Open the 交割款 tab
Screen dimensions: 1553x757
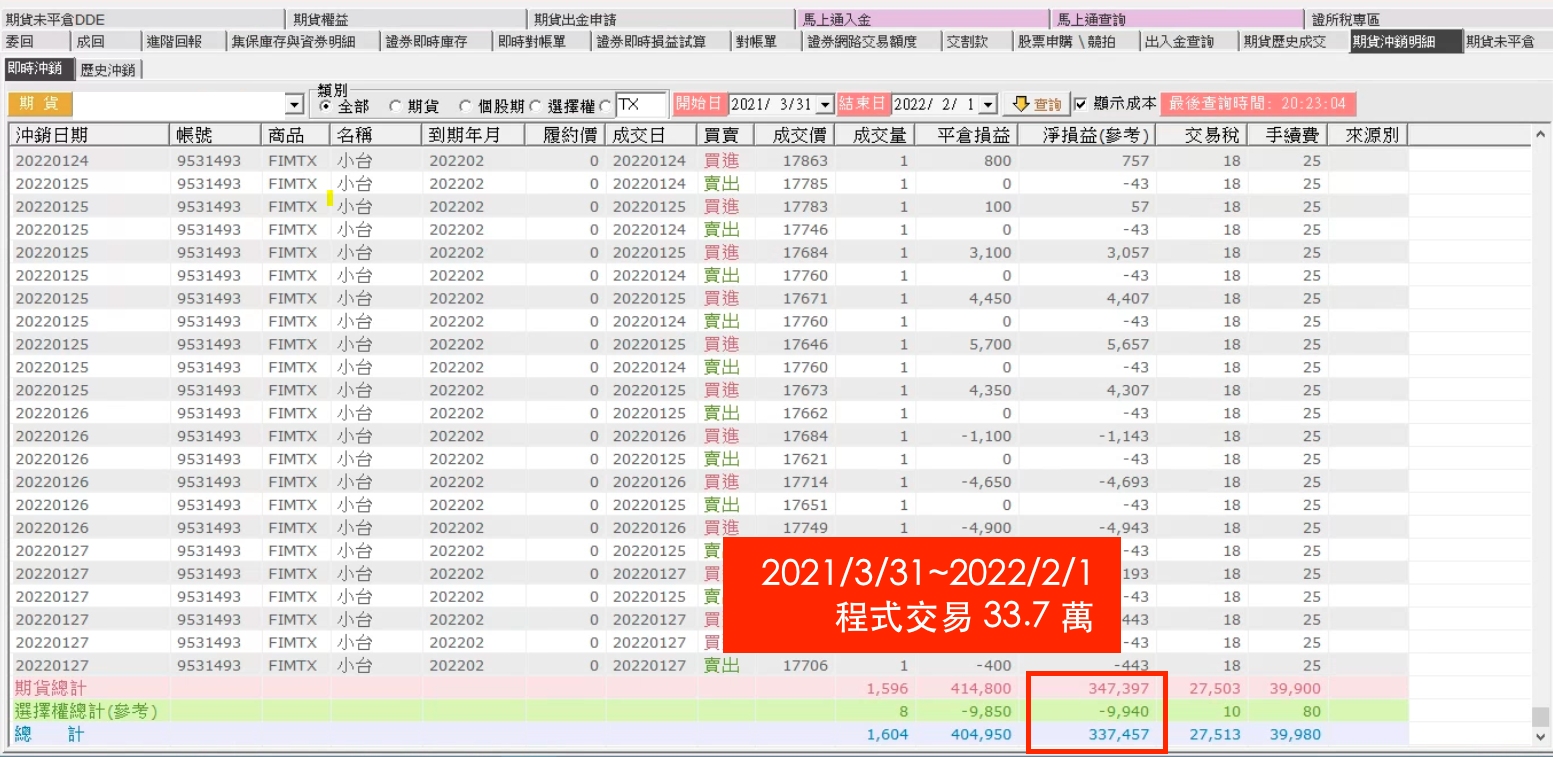click(977, 41)
